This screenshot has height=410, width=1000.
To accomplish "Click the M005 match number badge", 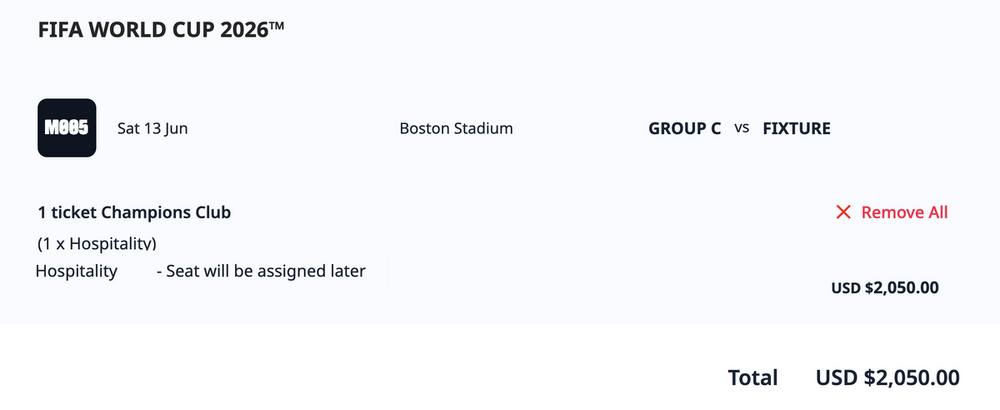I will 67,128.
